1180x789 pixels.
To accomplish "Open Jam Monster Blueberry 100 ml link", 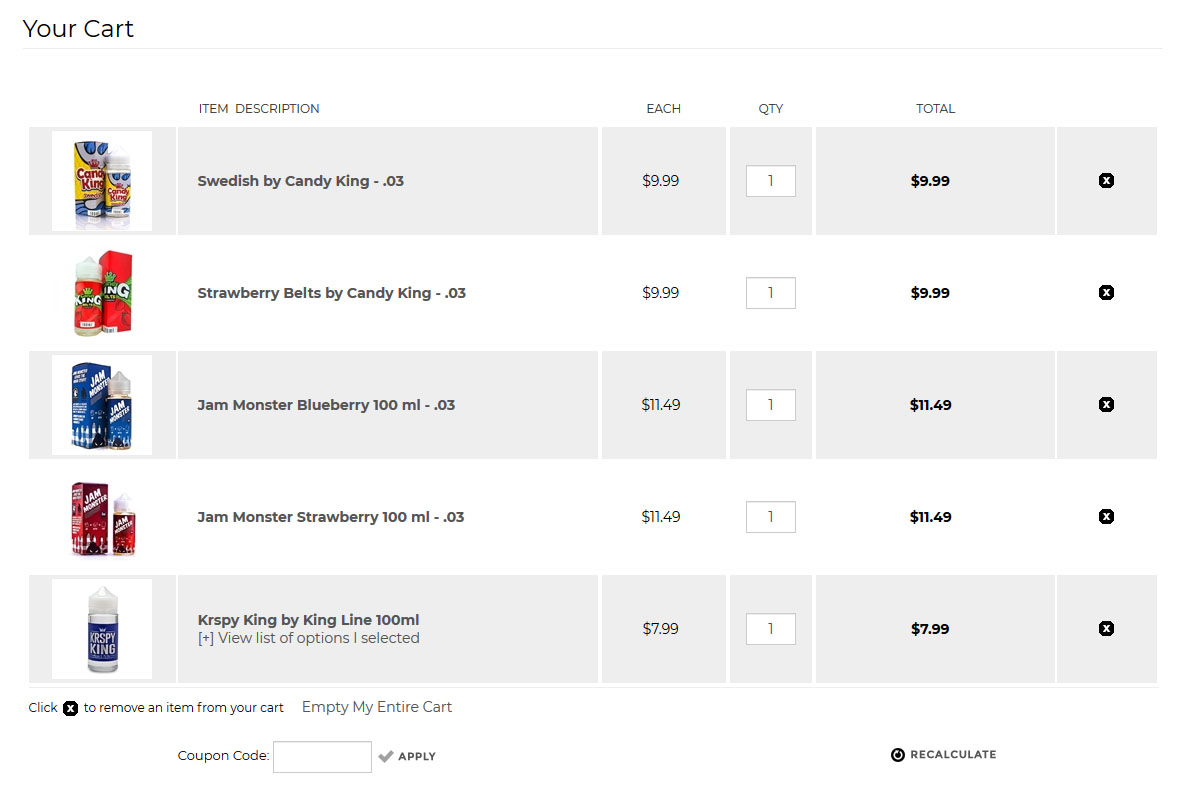I will [x=326, y=405].
